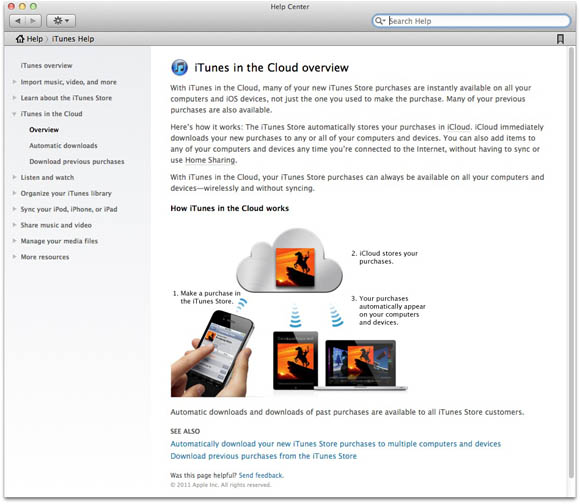Collapse iTunes in the Cloud section
Image resolution: width=580 pixels, height=504 pixels.
[x=14, y=114]
